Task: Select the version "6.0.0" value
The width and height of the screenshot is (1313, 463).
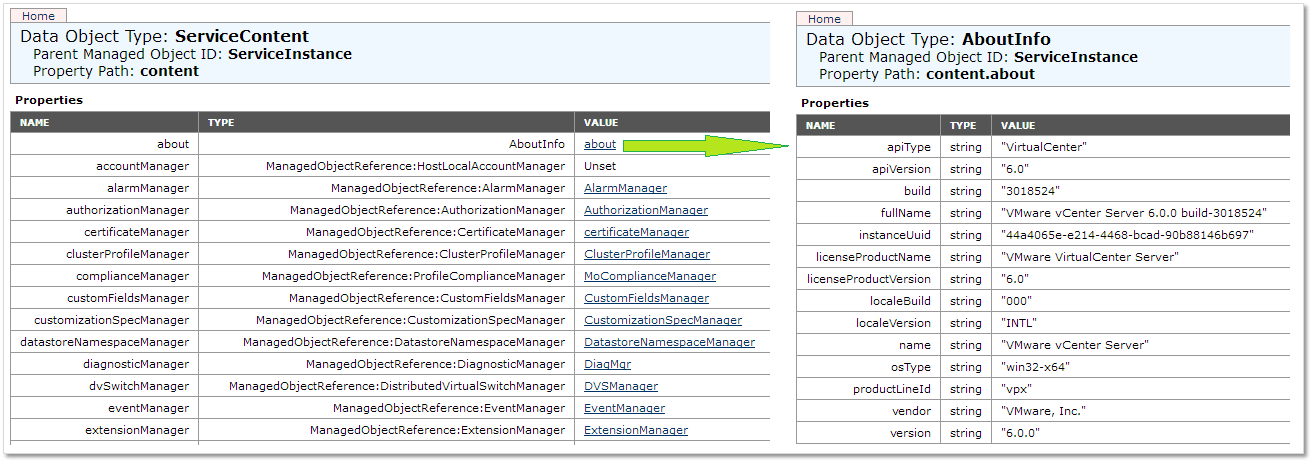Action: (1020, 433)
